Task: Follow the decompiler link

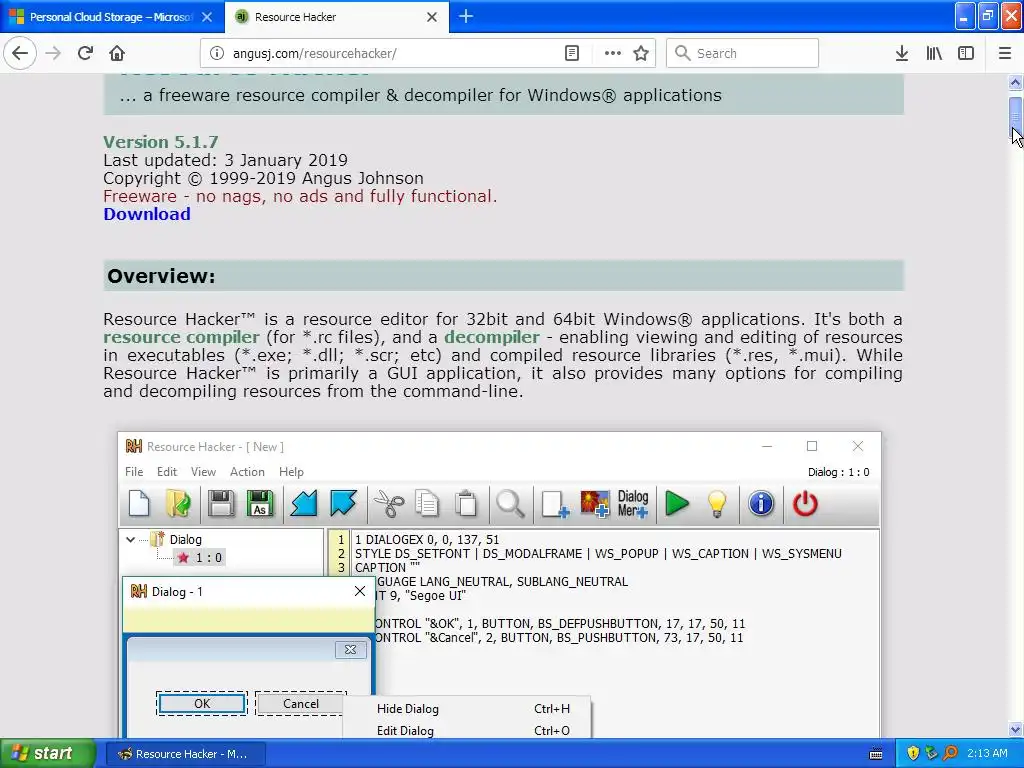Action: point(492,337)
